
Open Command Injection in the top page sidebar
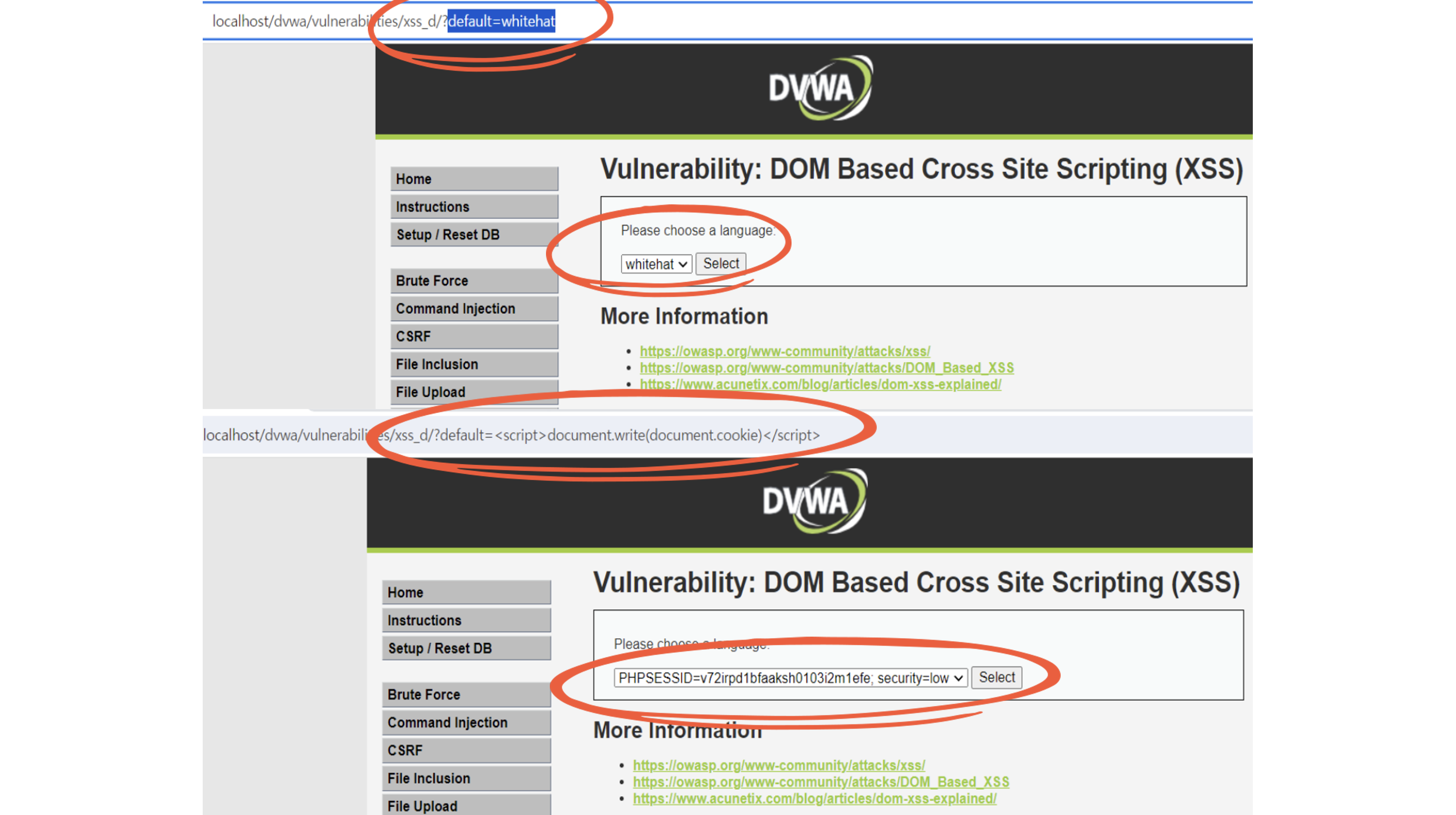(x=474, y=308)
